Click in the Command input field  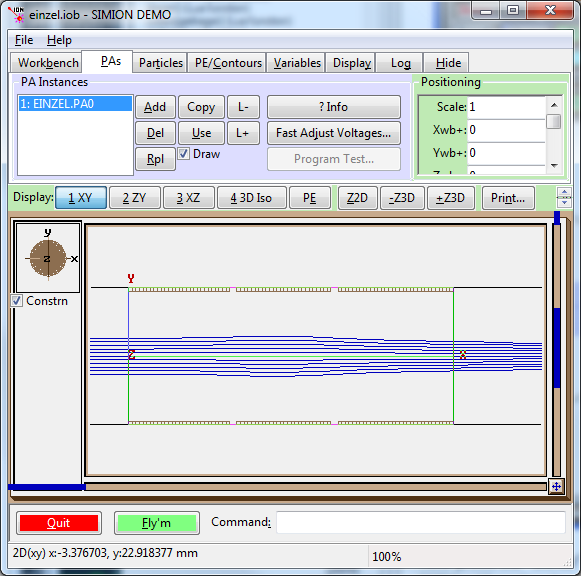coord(421,522)
